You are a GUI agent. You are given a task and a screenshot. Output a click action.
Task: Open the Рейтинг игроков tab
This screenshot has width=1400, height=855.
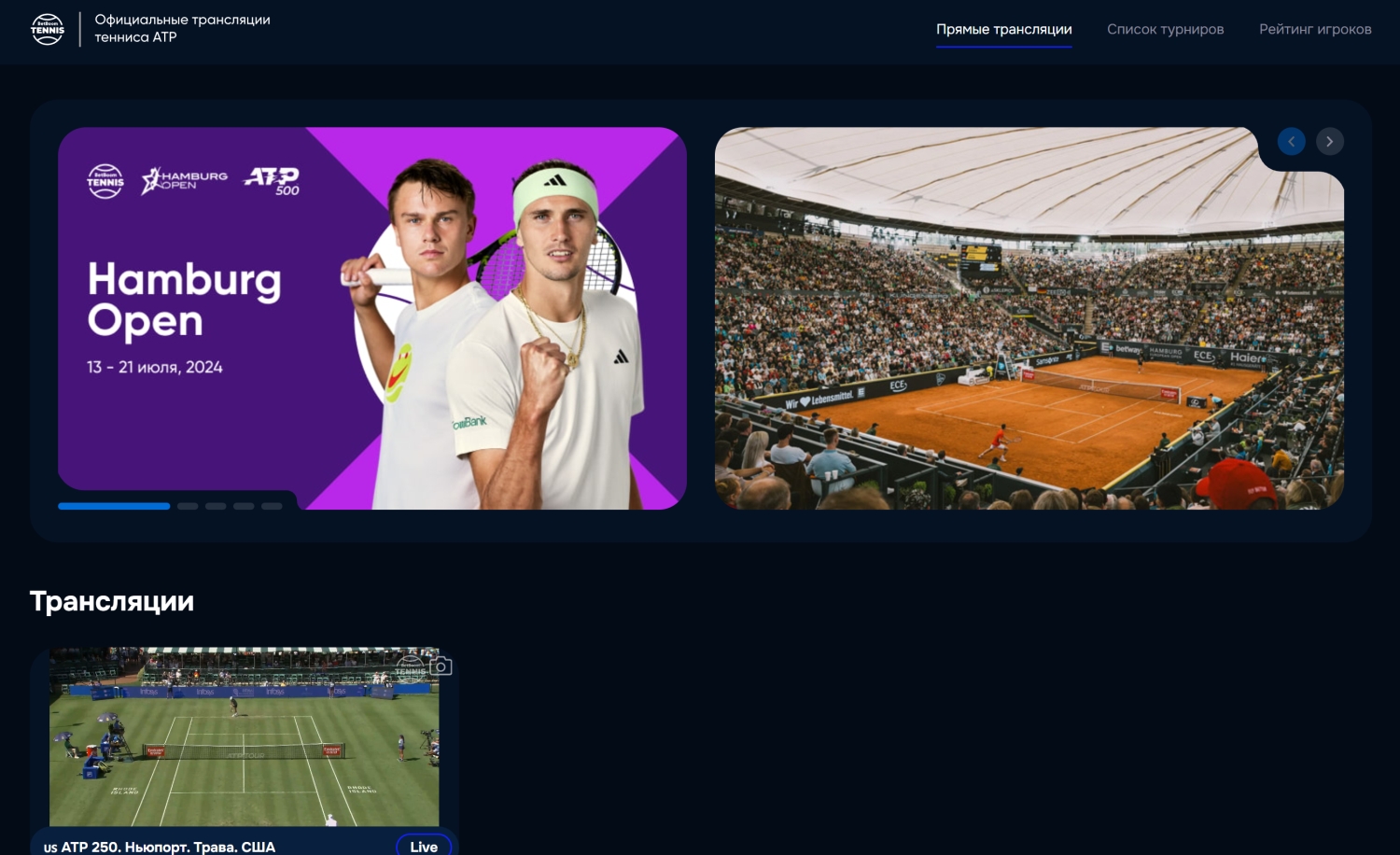1315,29
